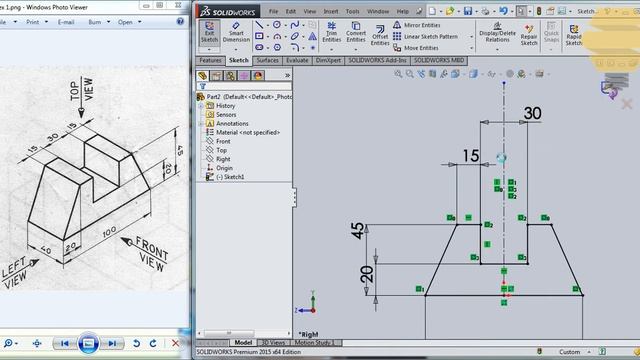Select the Spline sketch tool
This screenshot has width=640, height=360.
(295, 25)
